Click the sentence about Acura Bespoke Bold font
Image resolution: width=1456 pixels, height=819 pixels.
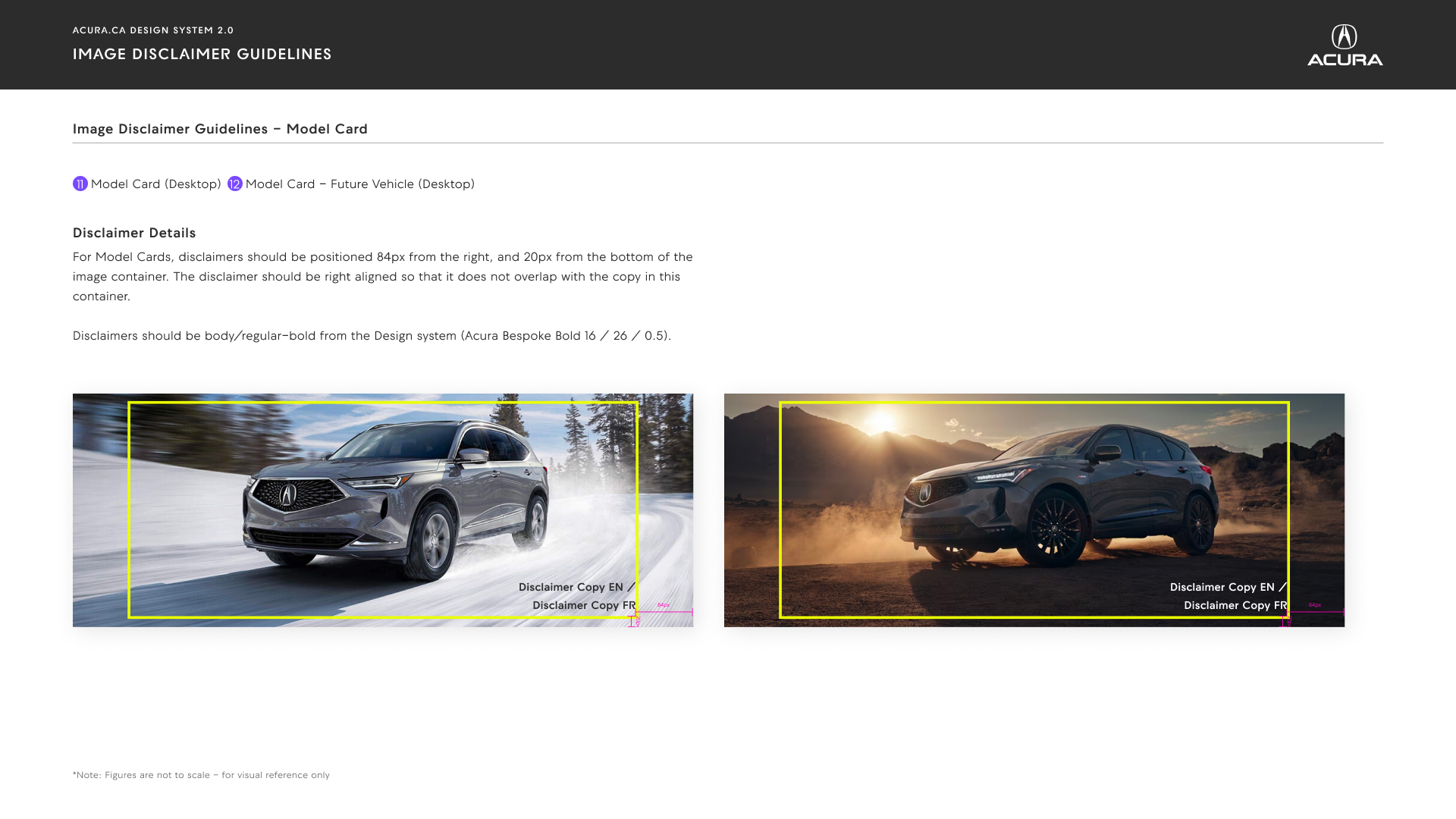pyautogui.click(x=372, y=336)
